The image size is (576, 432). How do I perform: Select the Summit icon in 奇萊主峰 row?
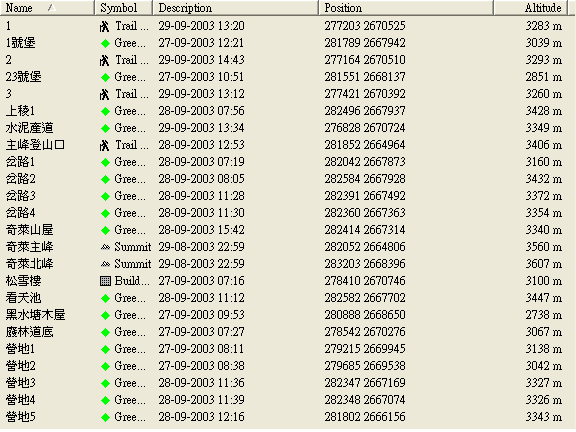[x=105, y=248]
